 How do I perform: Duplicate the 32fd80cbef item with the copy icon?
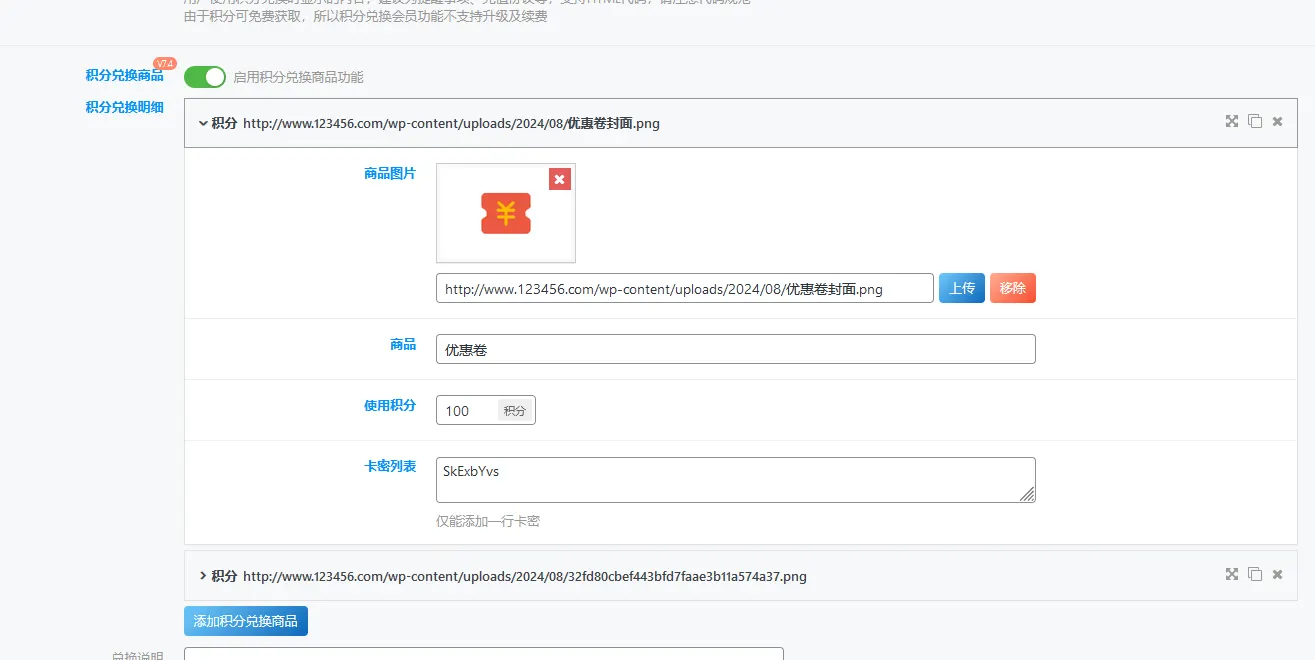pyautogui.click(x=1255, y=574)
